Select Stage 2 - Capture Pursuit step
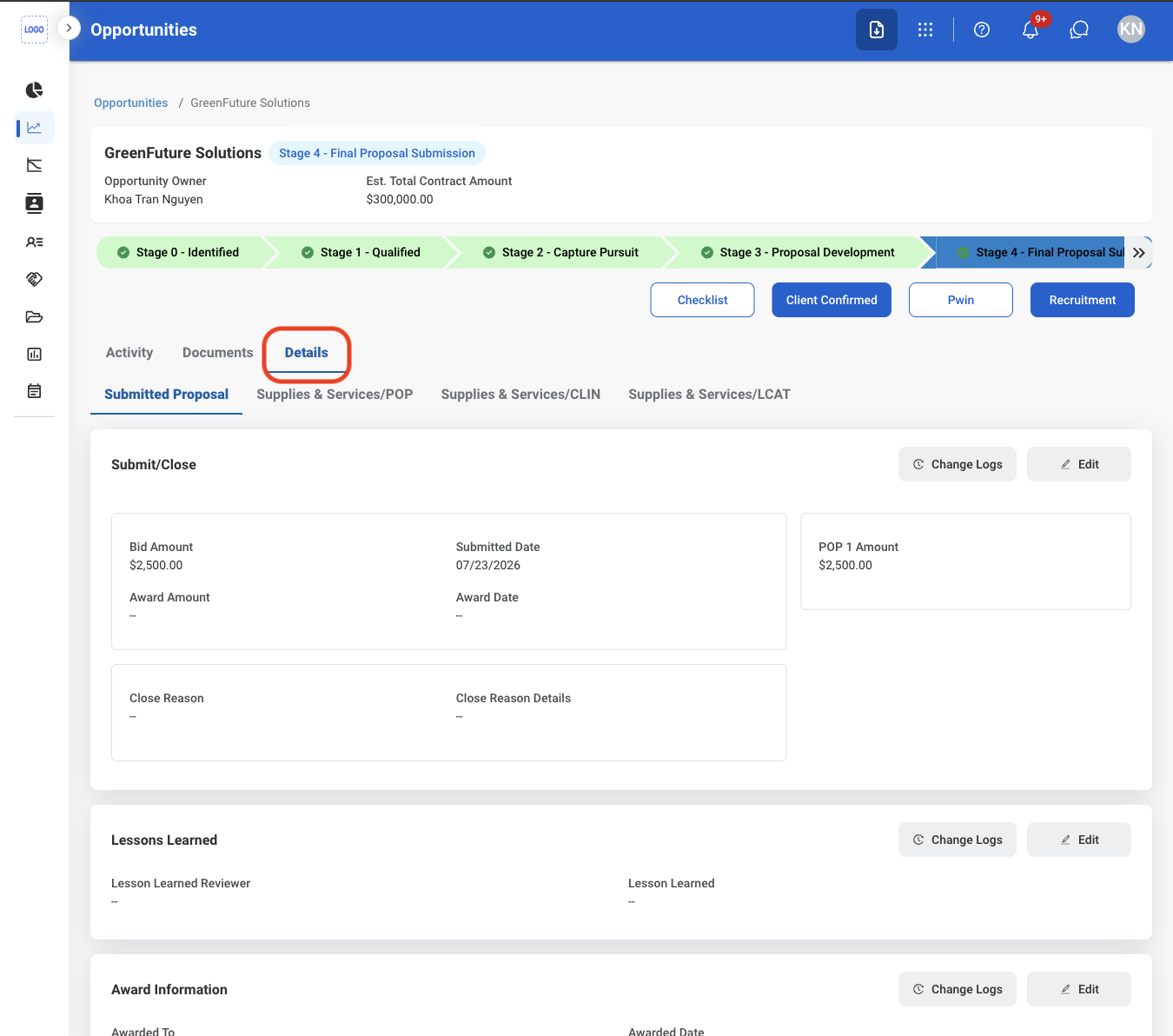 pyautogui.click(x=561, y=252)
